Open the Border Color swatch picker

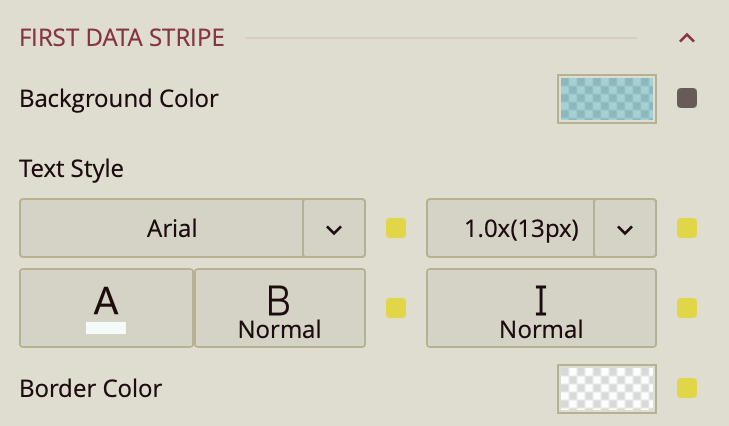click(x=606, y=388)
